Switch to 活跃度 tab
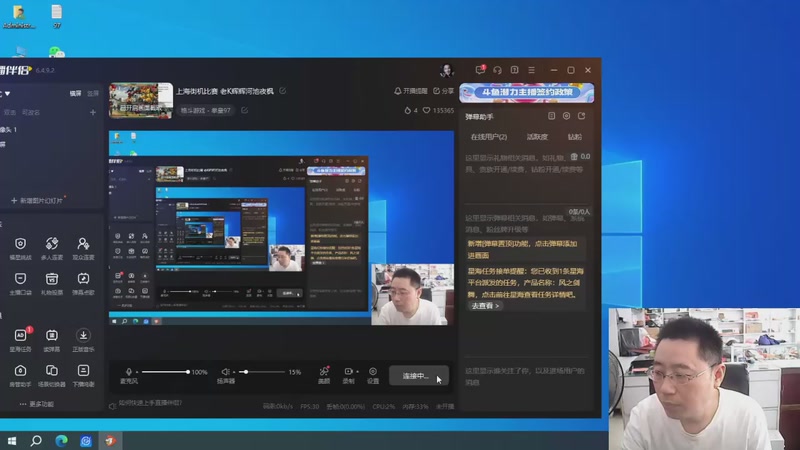Screen dimensions: 800x450 [537, 137]
